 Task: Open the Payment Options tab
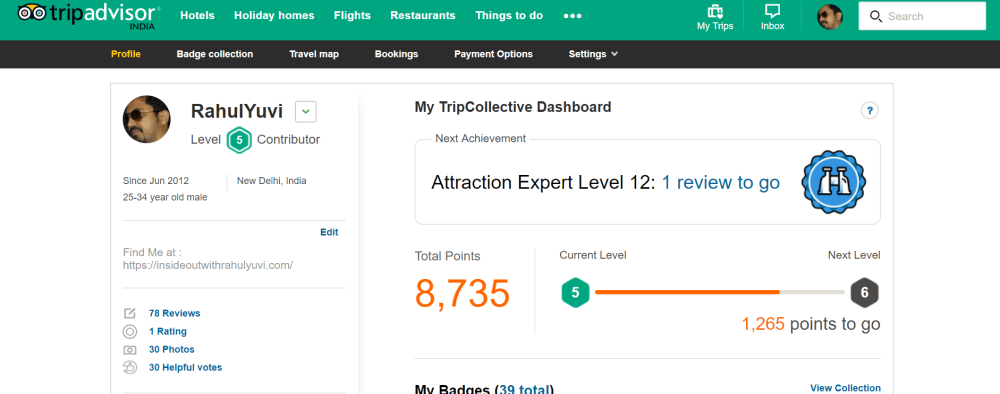(x=494, y=54)
